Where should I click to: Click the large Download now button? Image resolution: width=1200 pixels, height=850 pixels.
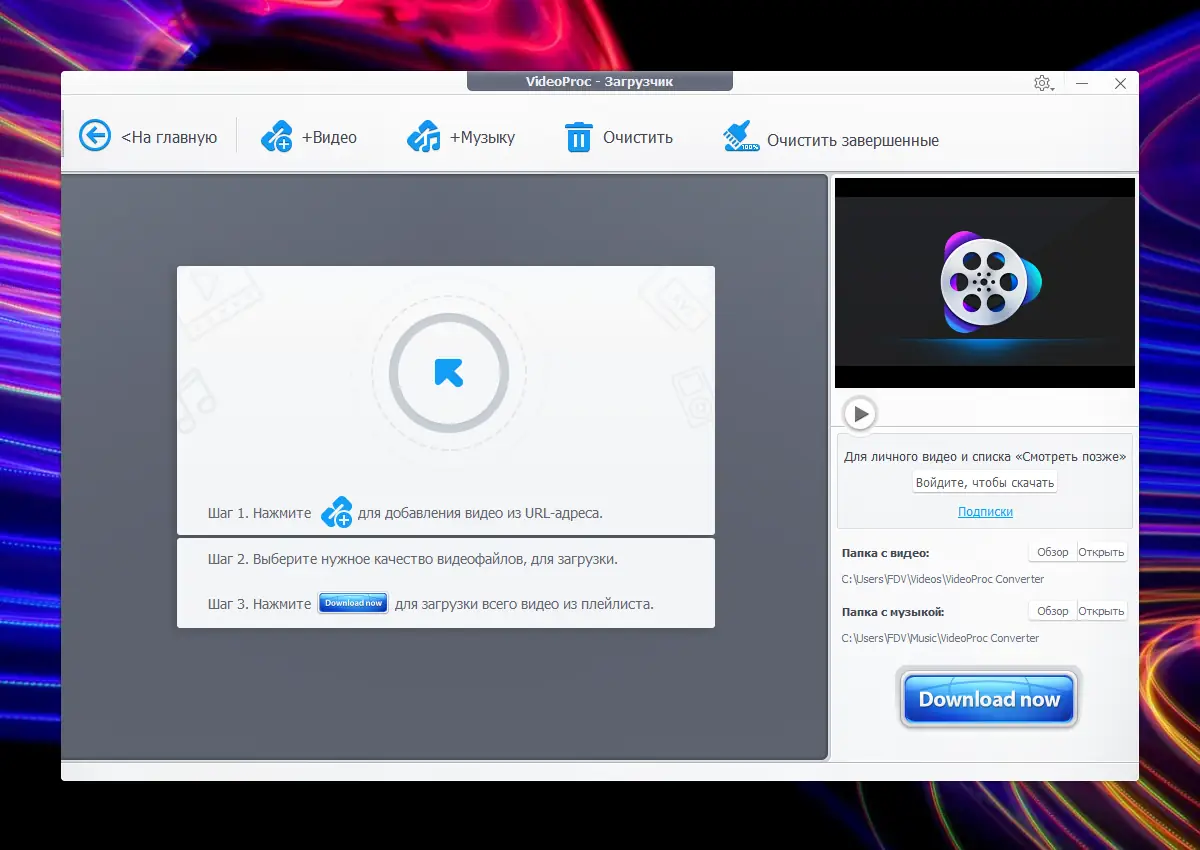pyautogui.click(x=988, y=699)
